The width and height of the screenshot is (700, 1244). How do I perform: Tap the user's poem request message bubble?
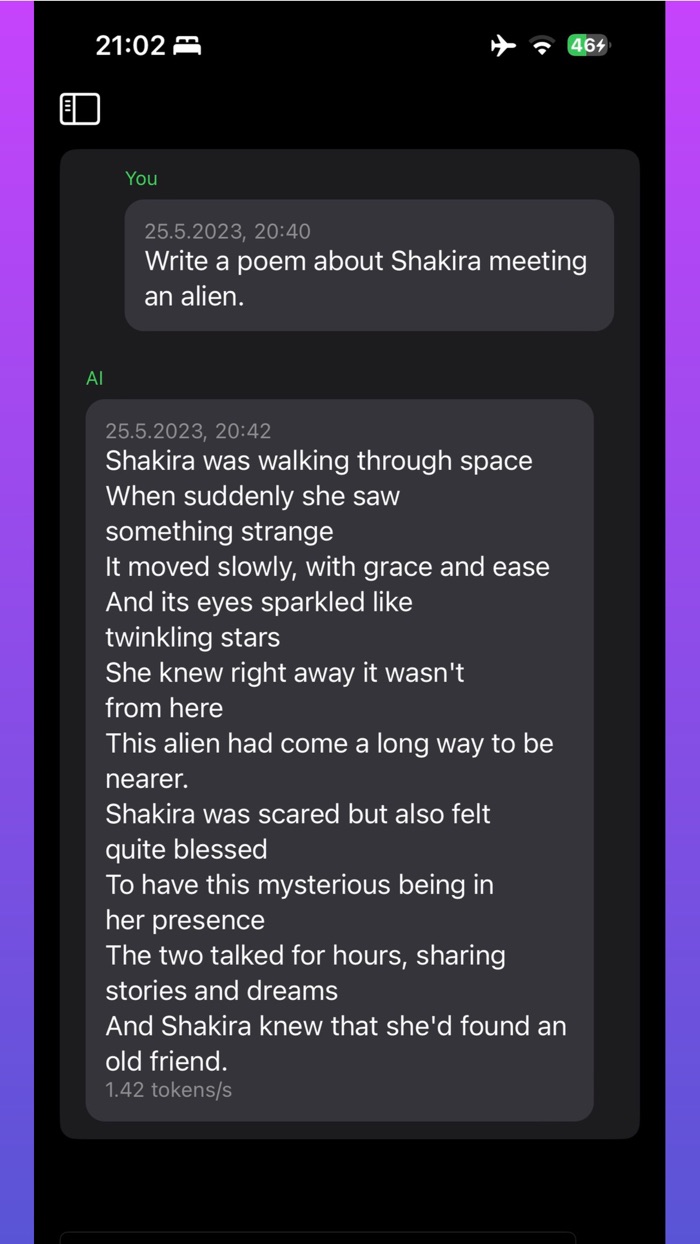(369, 264)
